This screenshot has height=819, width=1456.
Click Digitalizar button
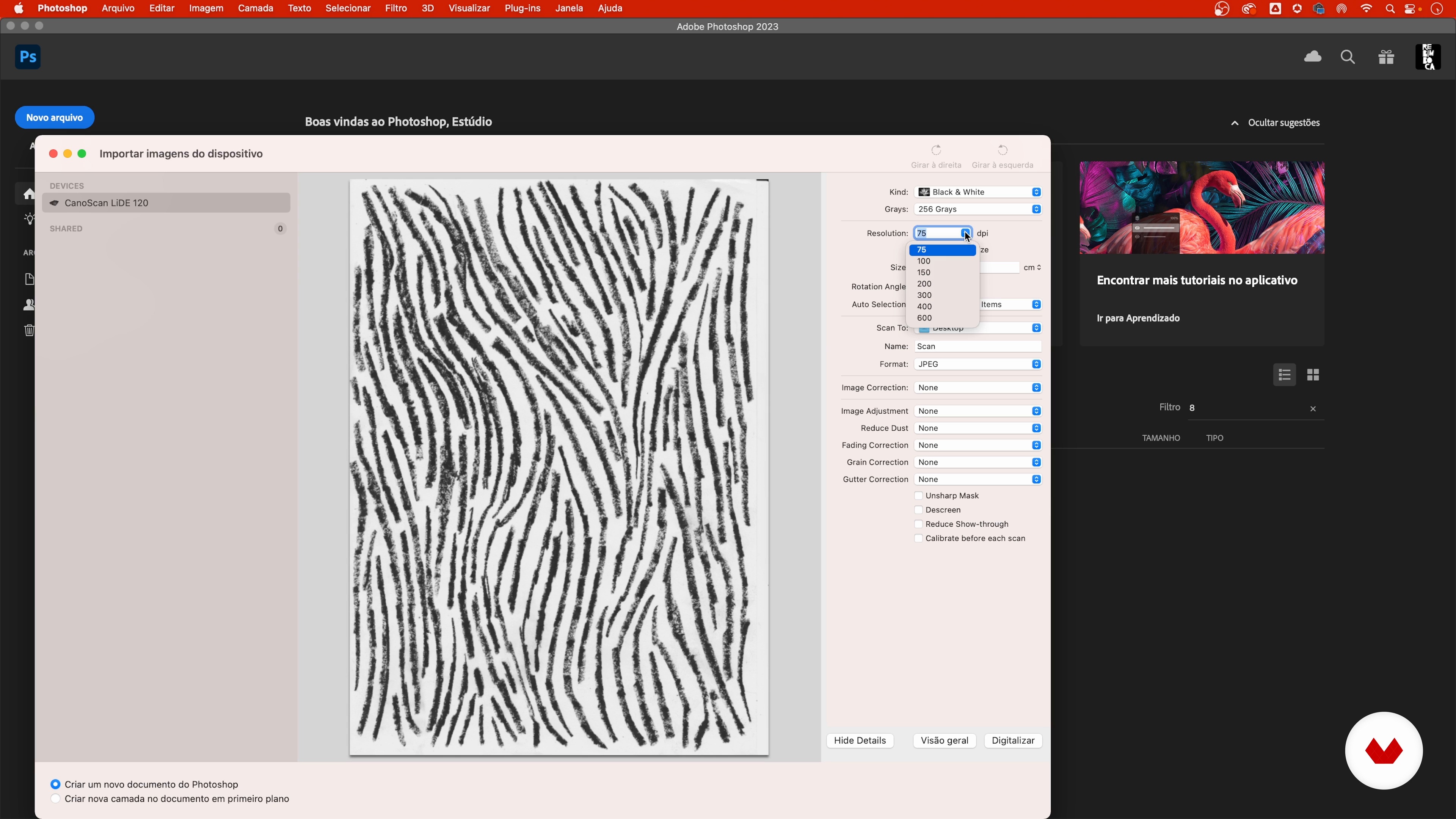(x=1013, y=741)
